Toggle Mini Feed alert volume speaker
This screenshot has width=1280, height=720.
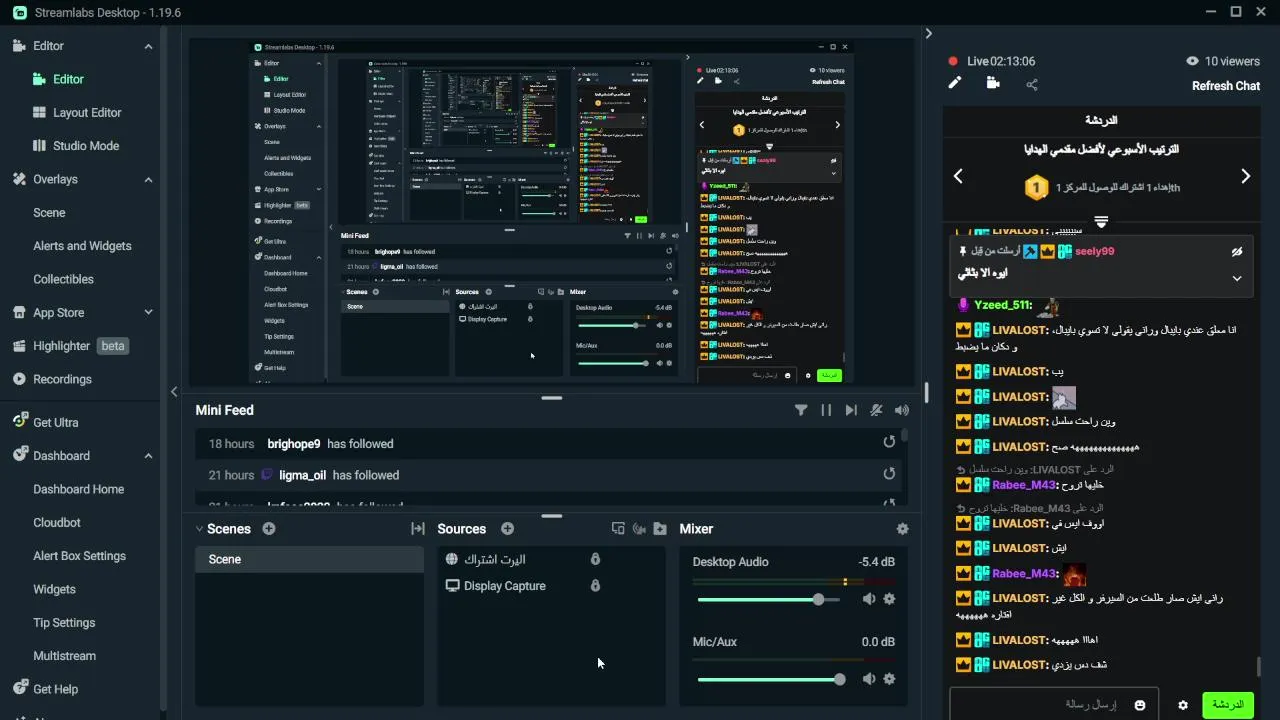tap(902, 410)
